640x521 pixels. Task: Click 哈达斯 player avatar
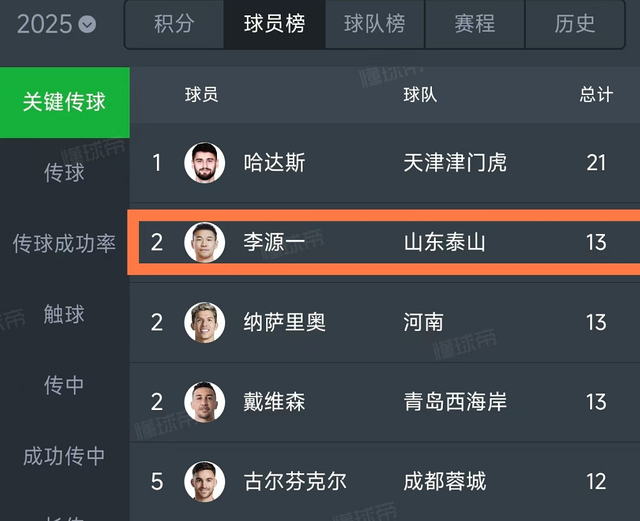205,162
